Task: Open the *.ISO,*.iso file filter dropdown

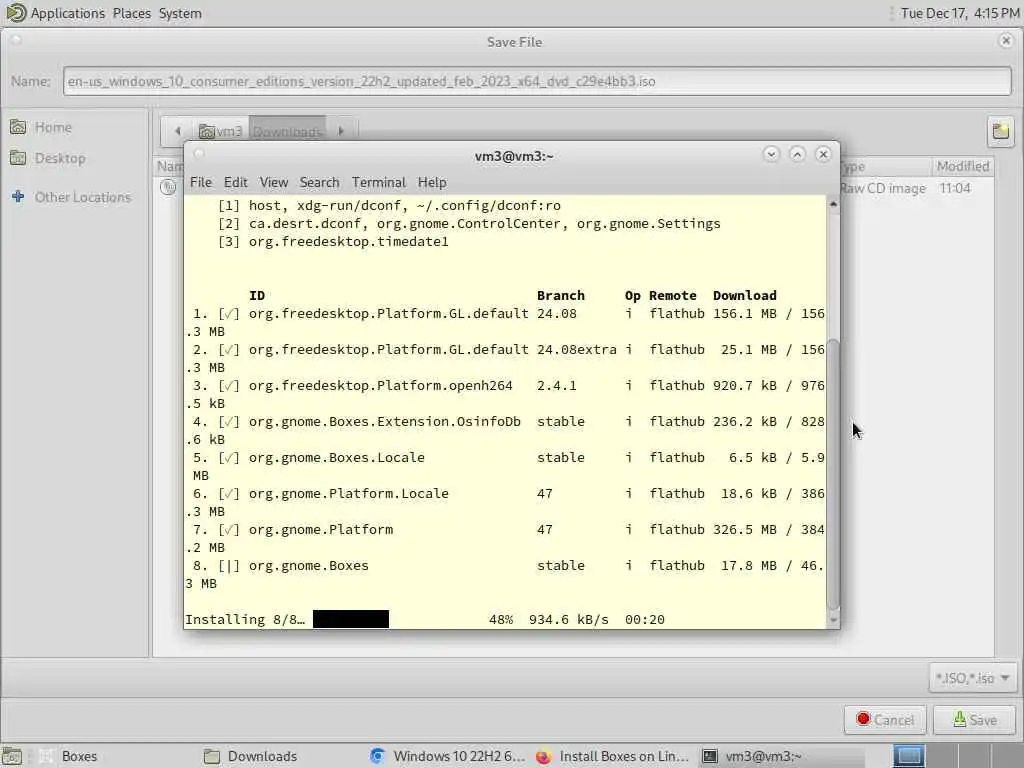Action: 972,679
